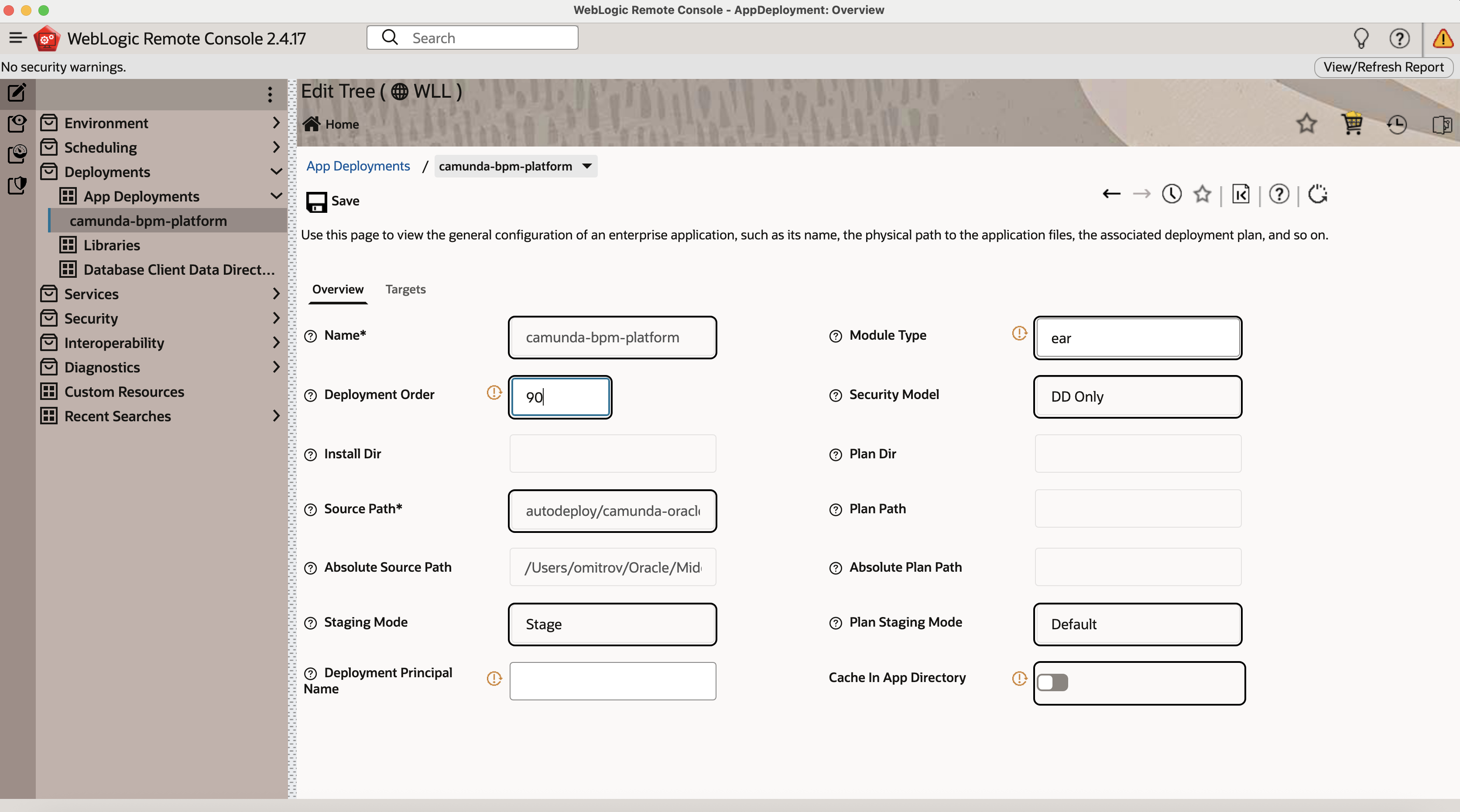The height and width of the screenshot is (812, 1460).
Task: Click the View/Refresh Report button
Action: tap(1383, 67)
